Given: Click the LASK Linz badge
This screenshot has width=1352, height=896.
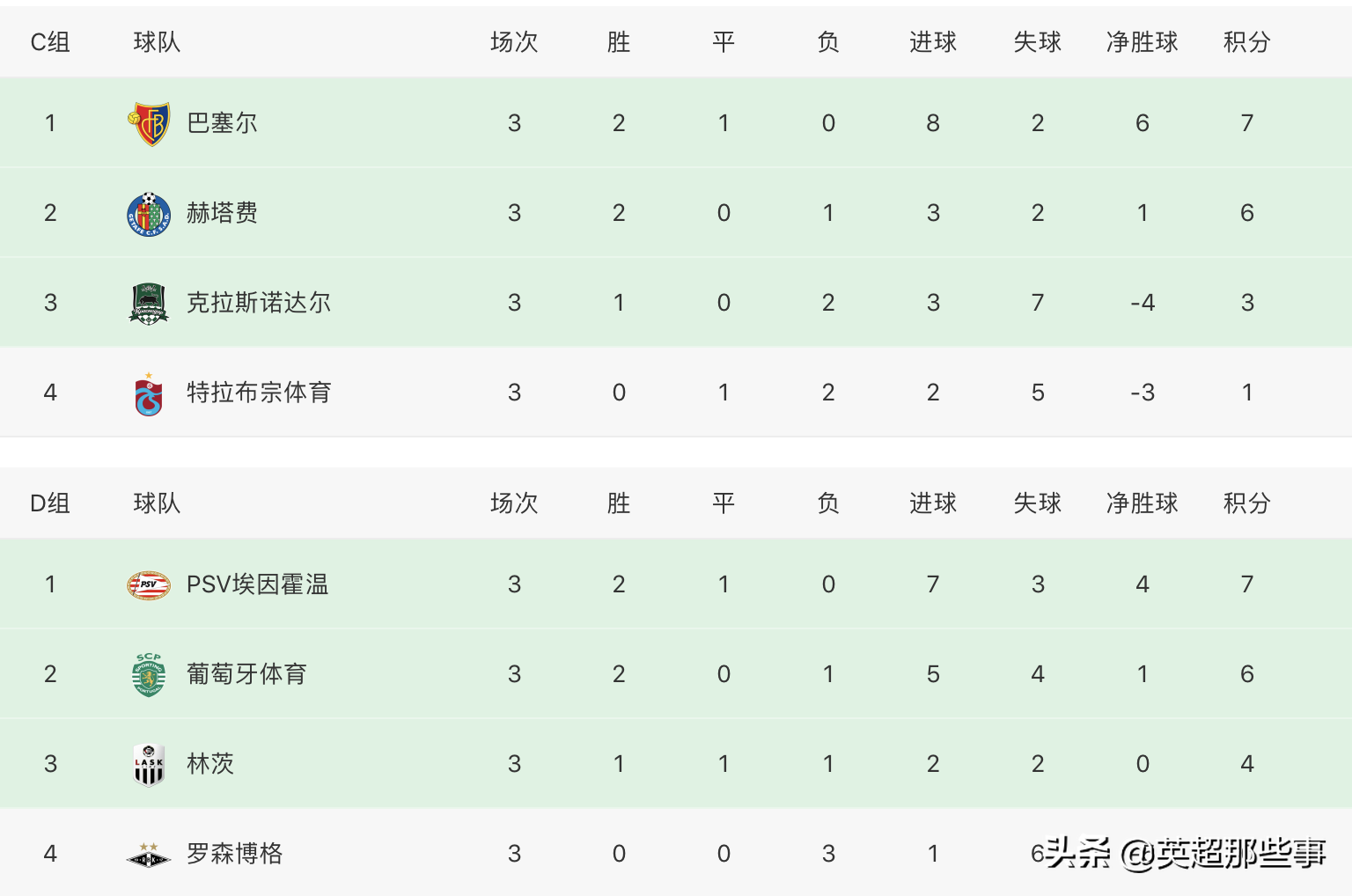Looking at the screenshot, I should click(149, 765).
